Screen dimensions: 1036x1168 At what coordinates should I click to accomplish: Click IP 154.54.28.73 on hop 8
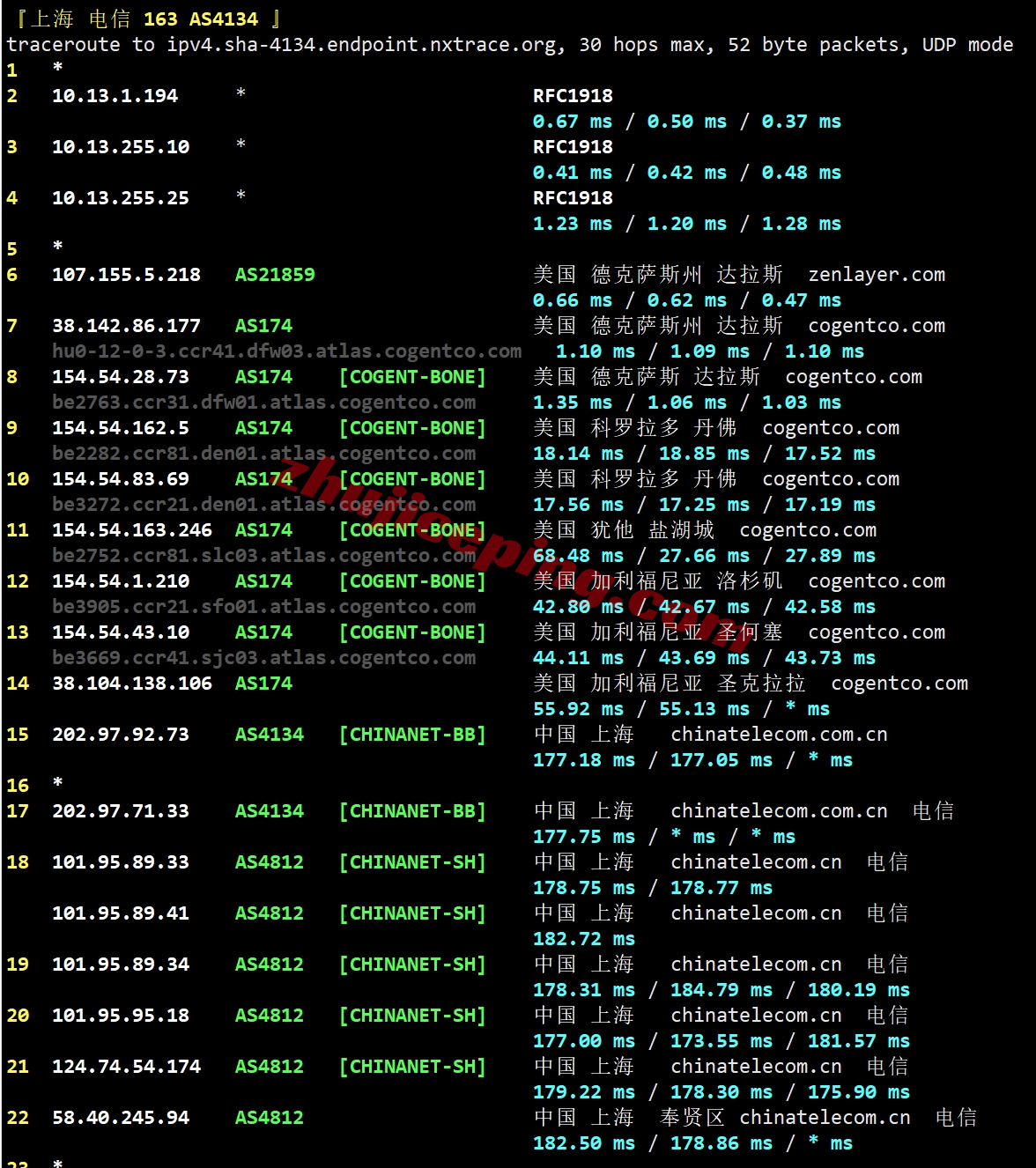tap(121, 377)
